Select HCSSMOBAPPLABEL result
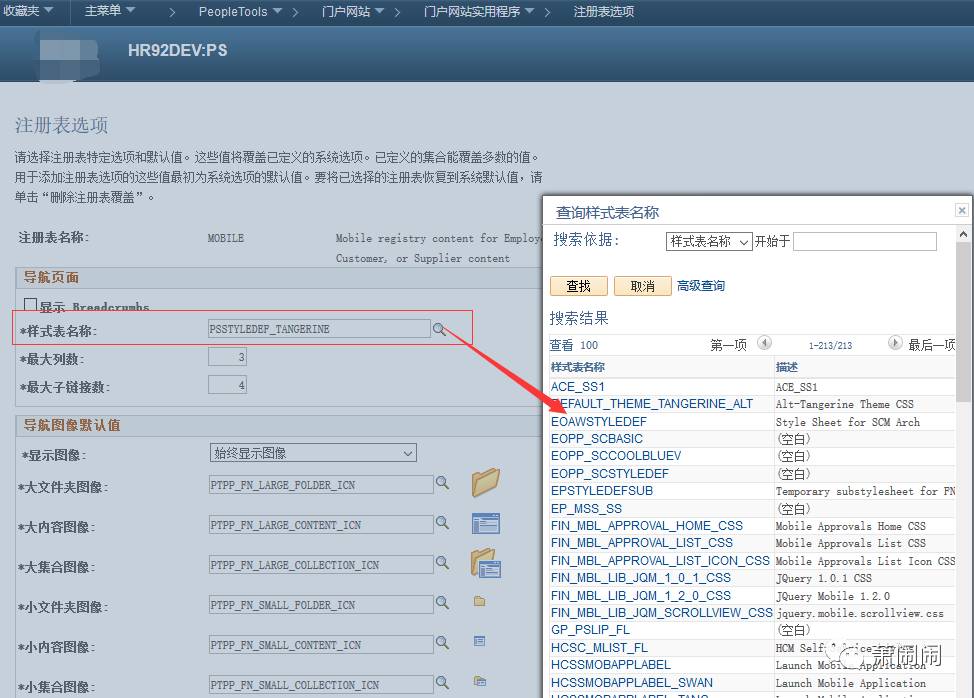974x698 pixels. [611, 664]
